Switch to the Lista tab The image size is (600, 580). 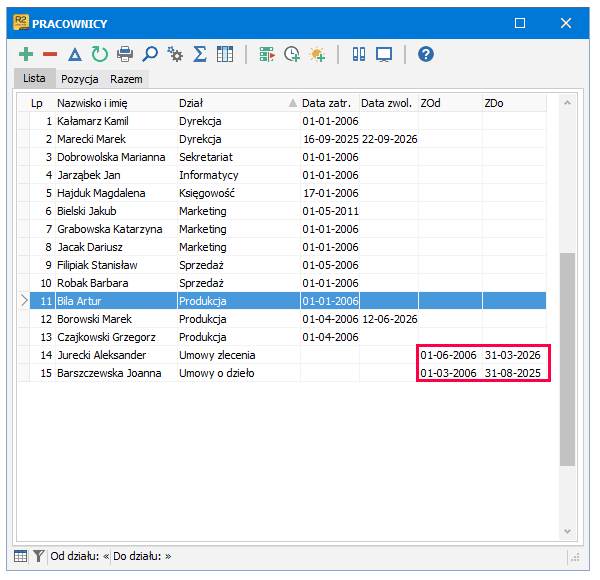click(x=34, y=78)
